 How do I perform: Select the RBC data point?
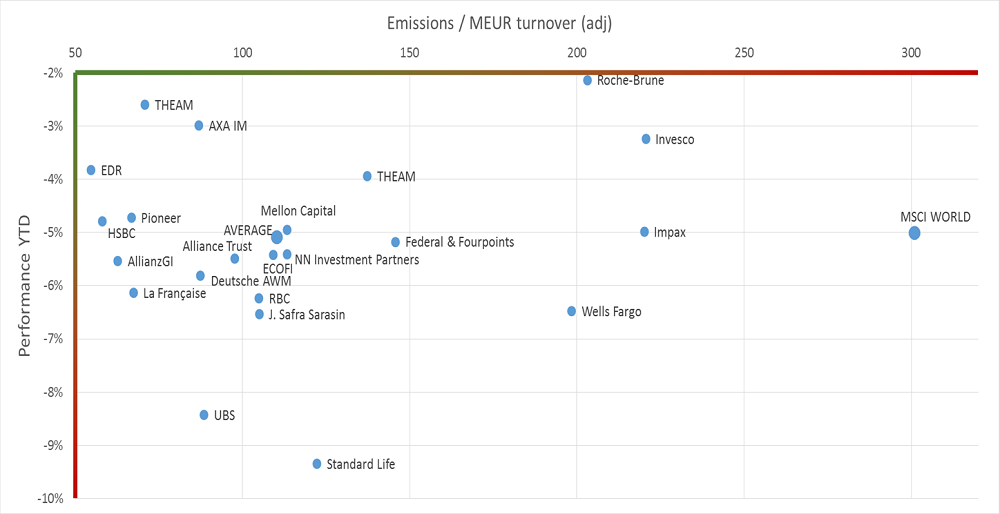[259, 298]
